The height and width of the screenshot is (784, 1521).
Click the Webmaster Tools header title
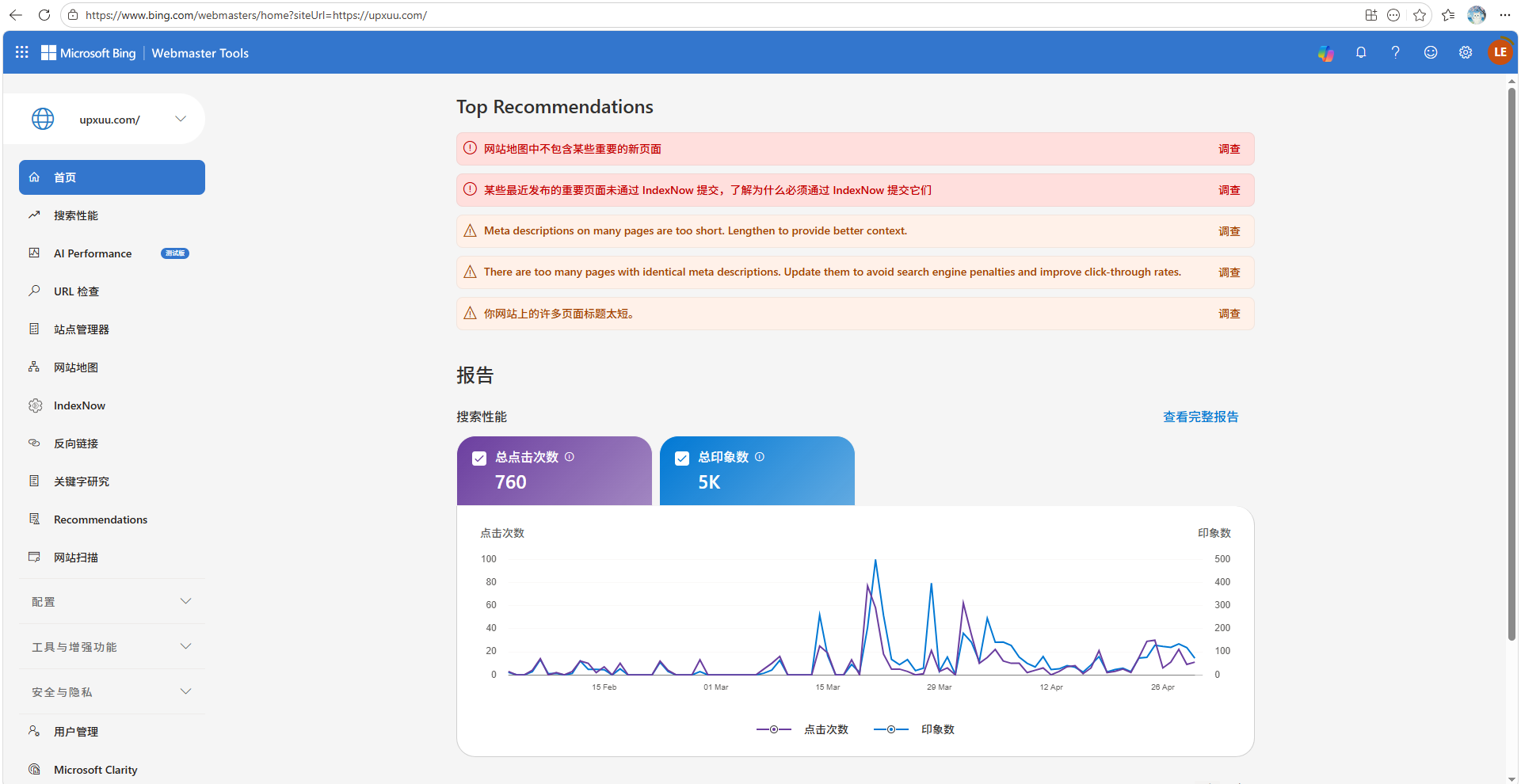[x=200, y=53]
